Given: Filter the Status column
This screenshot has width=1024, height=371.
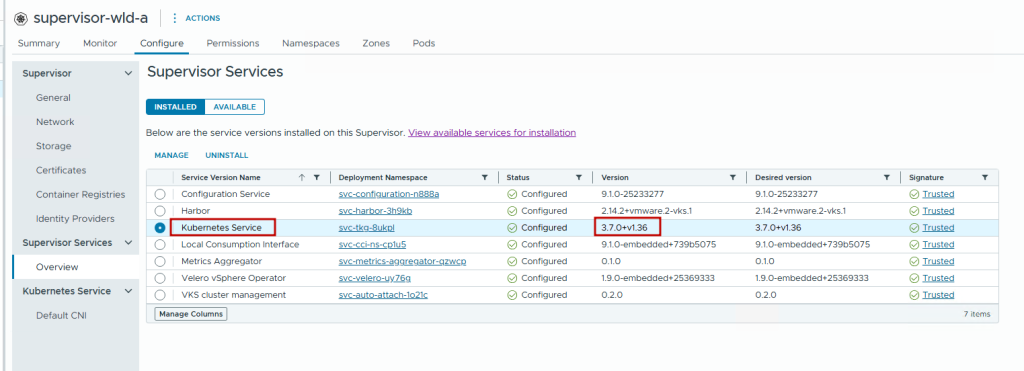Looking at the screenshot, I should click(x=579, y=178).
